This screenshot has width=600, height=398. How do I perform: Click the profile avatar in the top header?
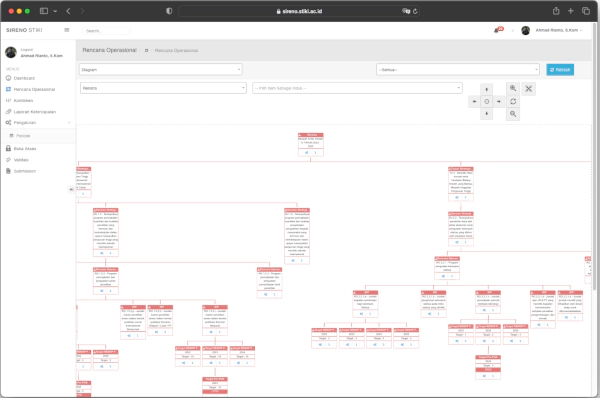point(525,30)
